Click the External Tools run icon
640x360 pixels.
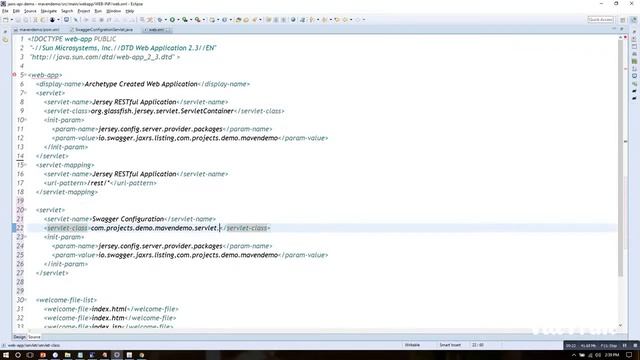pos(198,20)
